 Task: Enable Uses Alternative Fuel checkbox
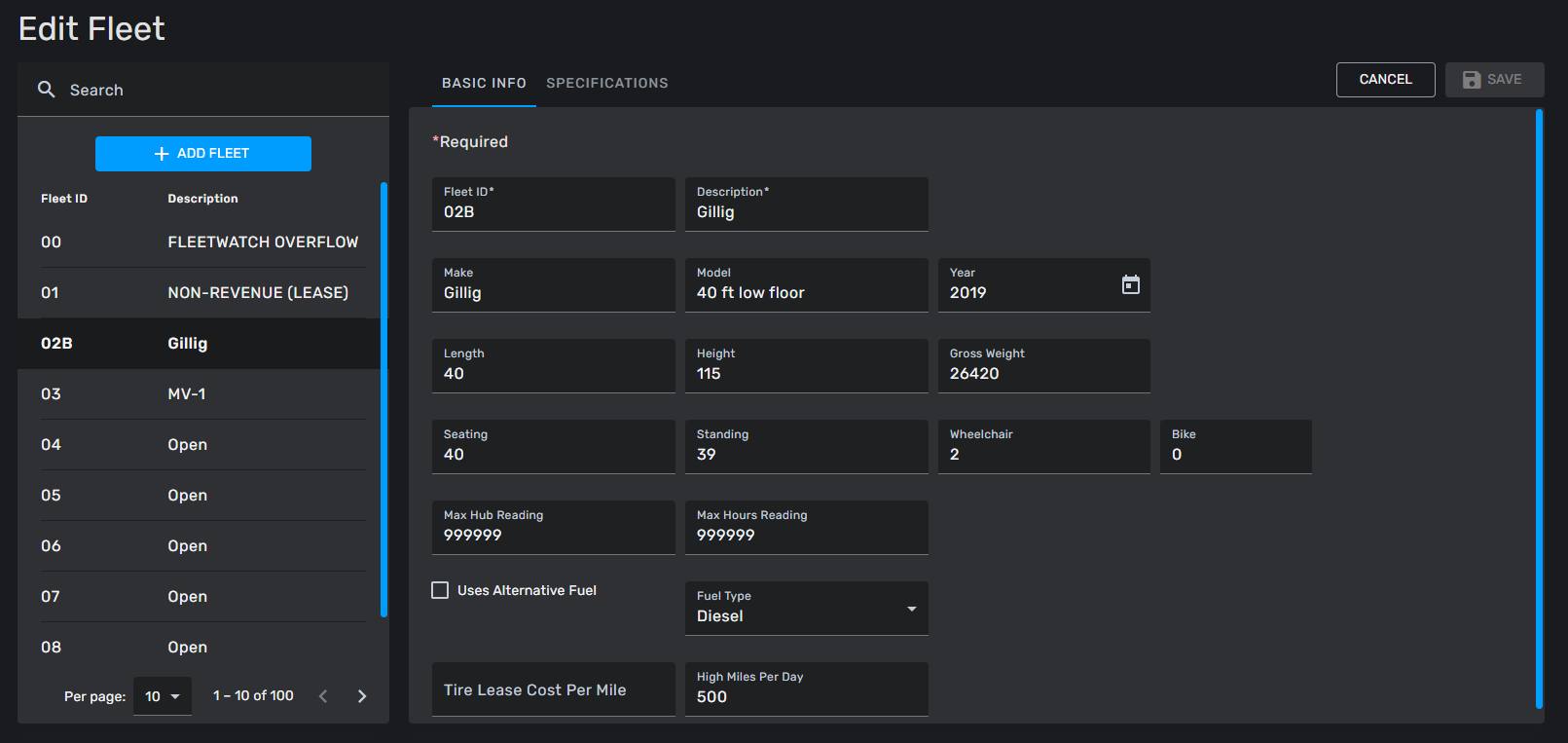pyautogui.click(x=440, y=590)
